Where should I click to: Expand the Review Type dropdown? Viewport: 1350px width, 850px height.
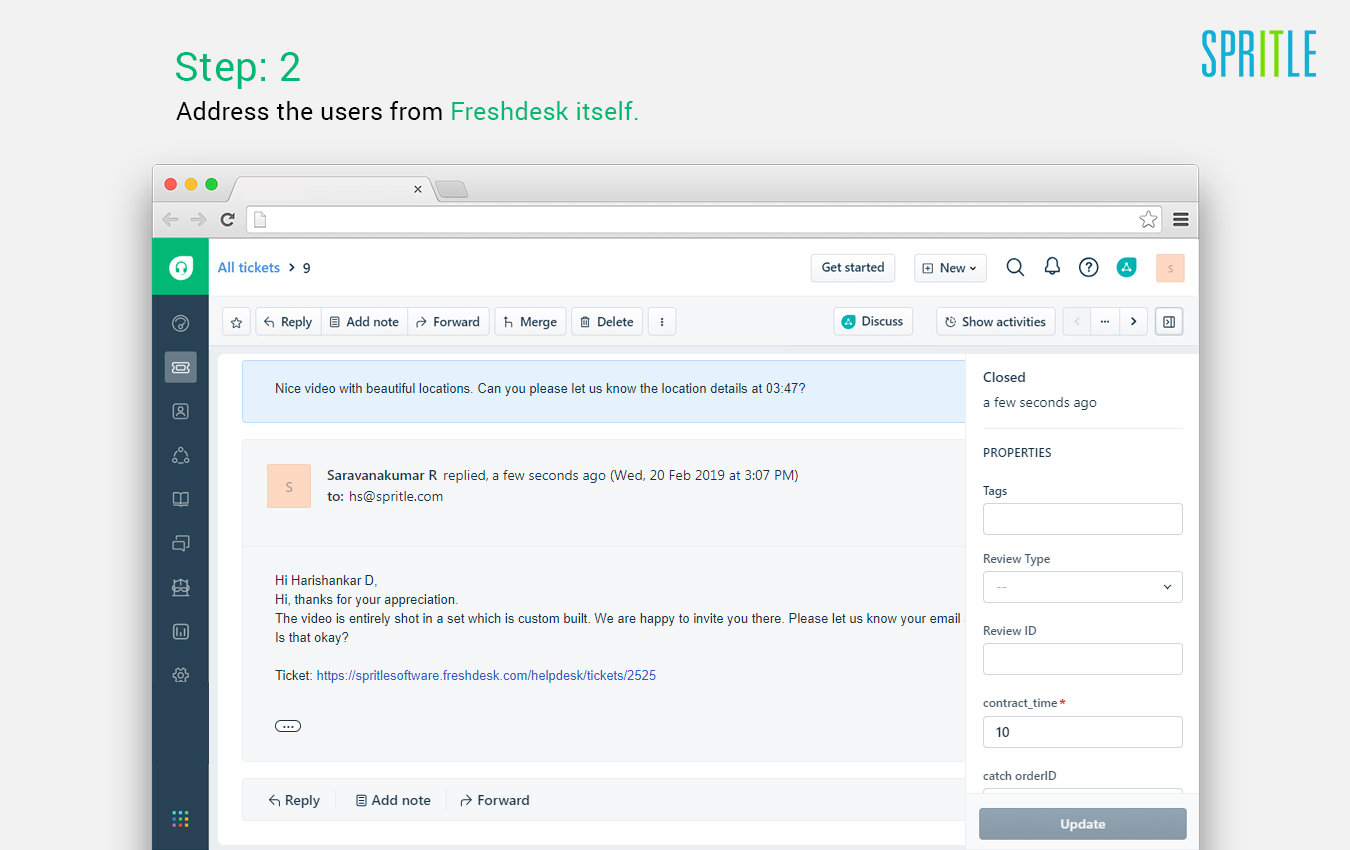(1082, 587)
